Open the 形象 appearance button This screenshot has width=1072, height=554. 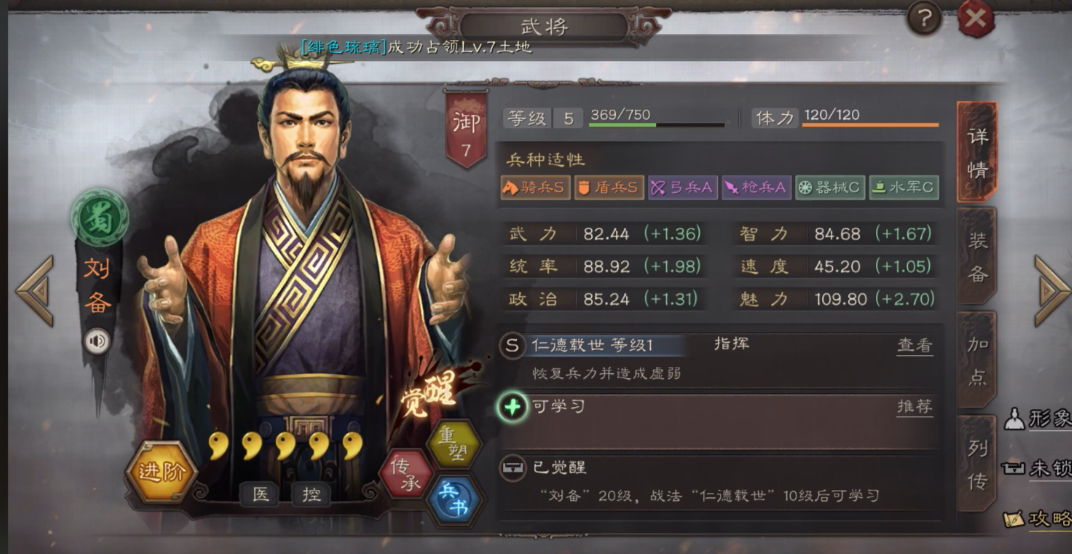tap(1038, 419)
